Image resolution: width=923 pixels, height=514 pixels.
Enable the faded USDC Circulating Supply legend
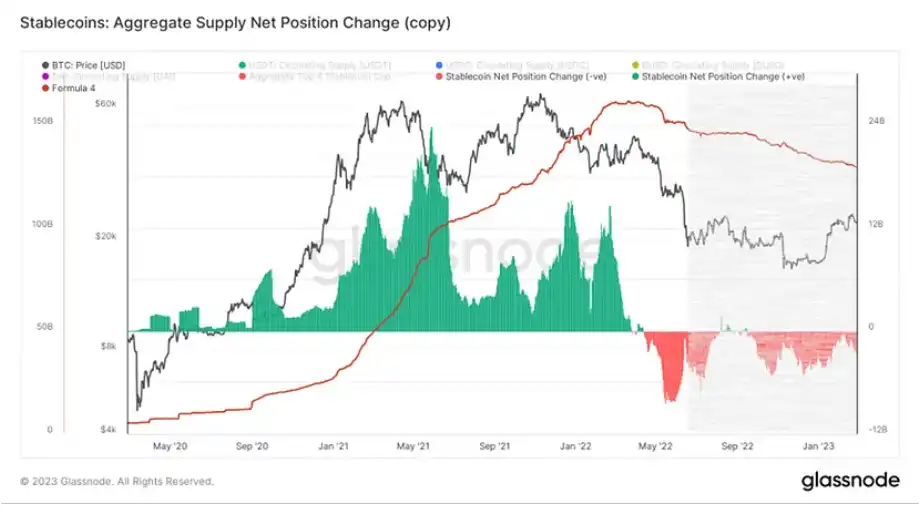[x=512, y=65]
